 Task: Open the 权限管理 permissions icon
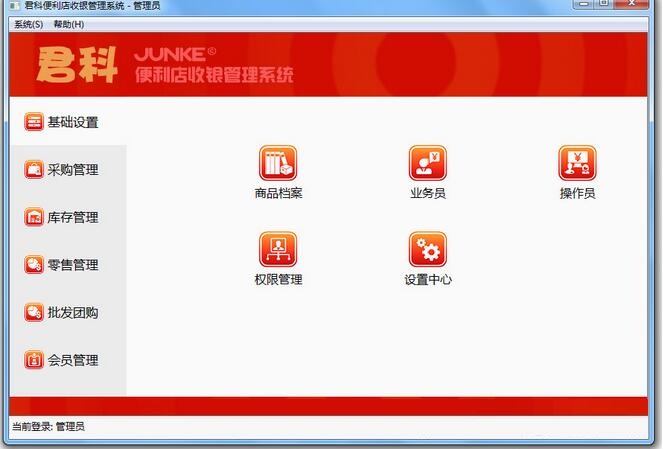pyautogui.click(x=278, y=249)
